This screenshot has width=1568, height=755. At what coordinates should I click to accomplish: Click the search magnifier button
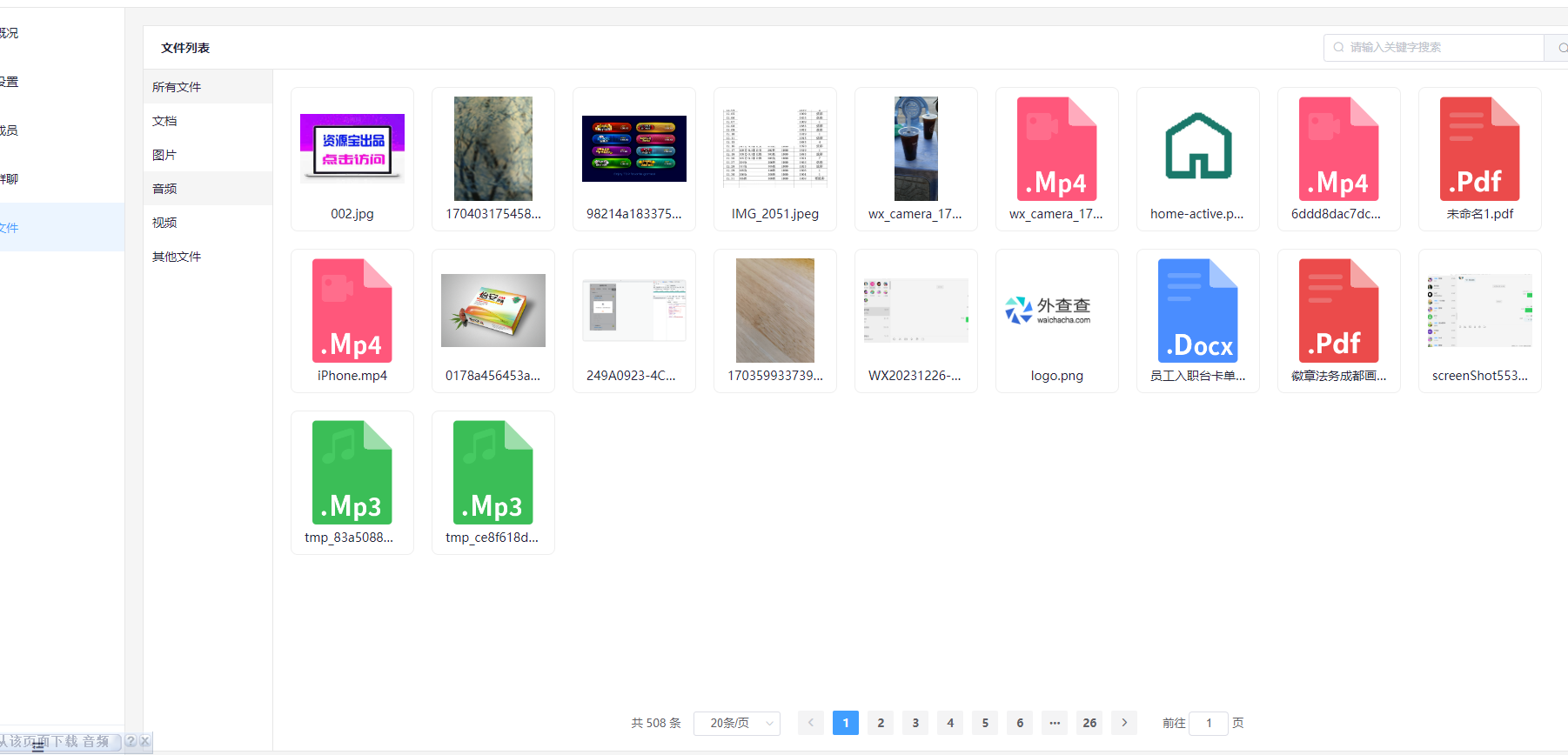pyautogui.click(x=1559, y=48)
